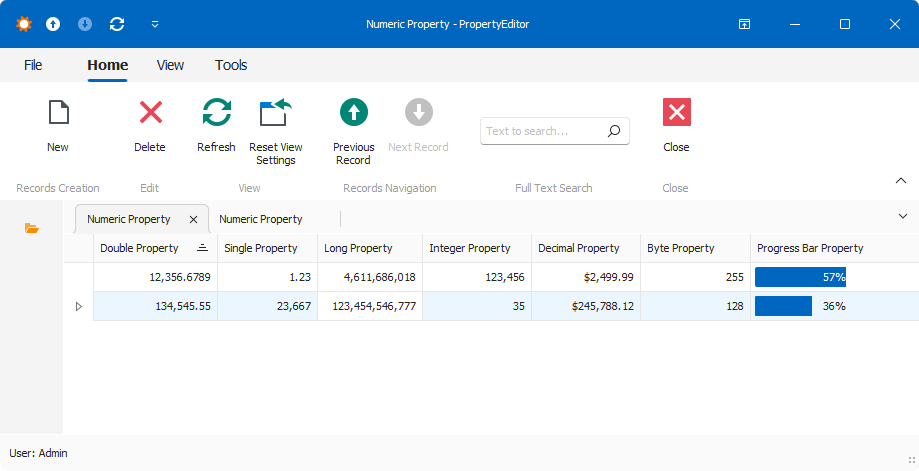Click the 36% progress bar
The height and width of the screenshot is (471, 919).
click(x=801, y=306)
